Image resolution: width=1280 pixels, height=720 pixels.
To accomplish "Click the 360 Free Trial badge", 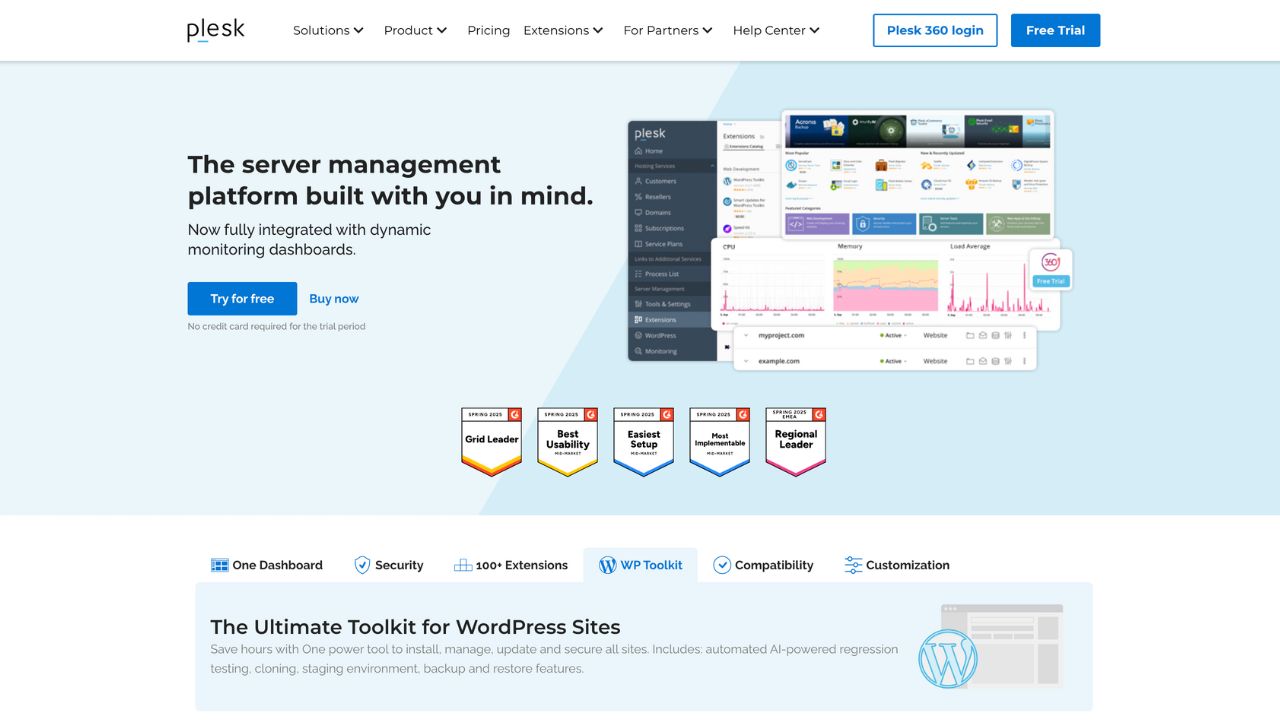I will point(1051,270).
